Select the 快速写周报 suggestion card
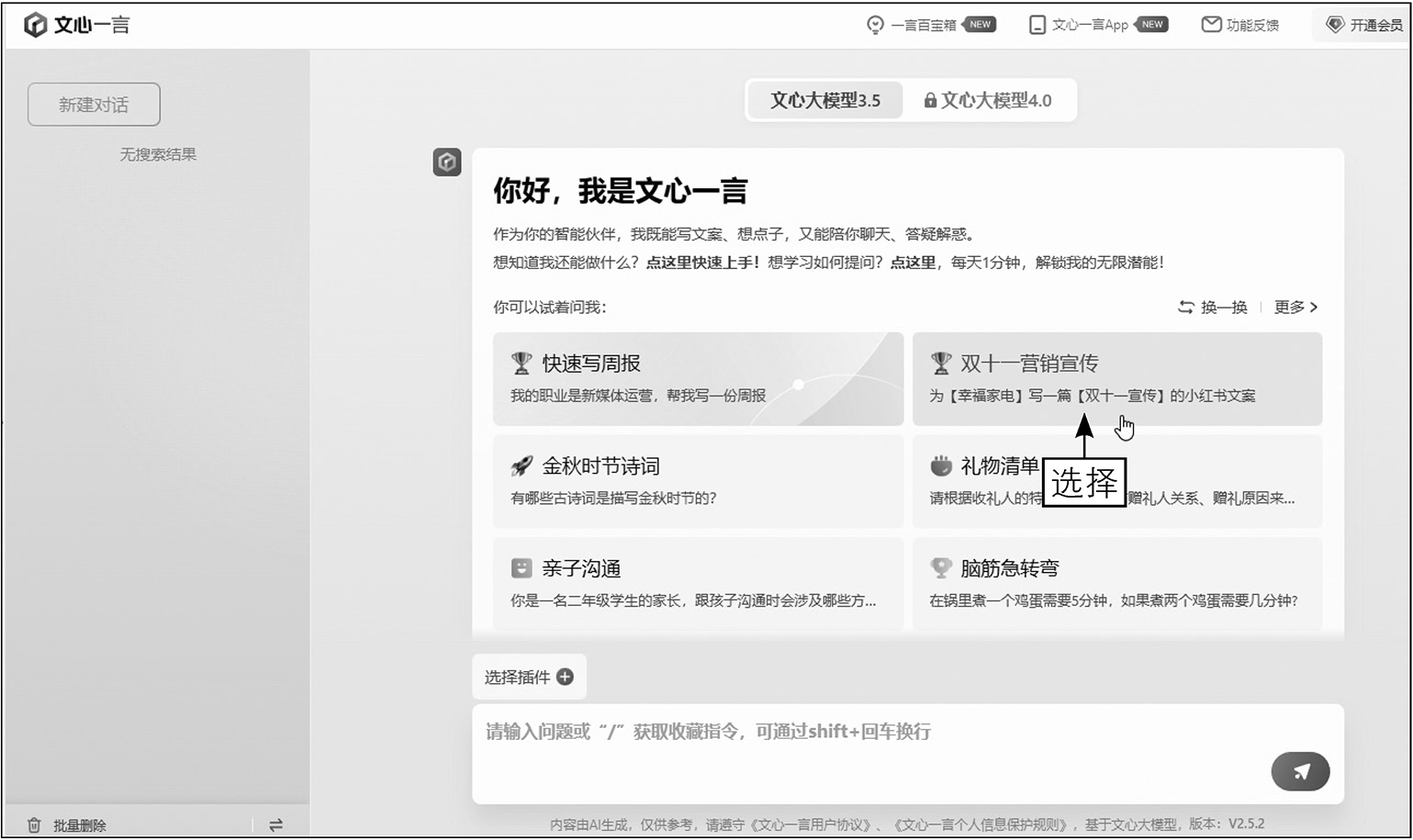1413x840 pixels. click(x=698, y=378)
